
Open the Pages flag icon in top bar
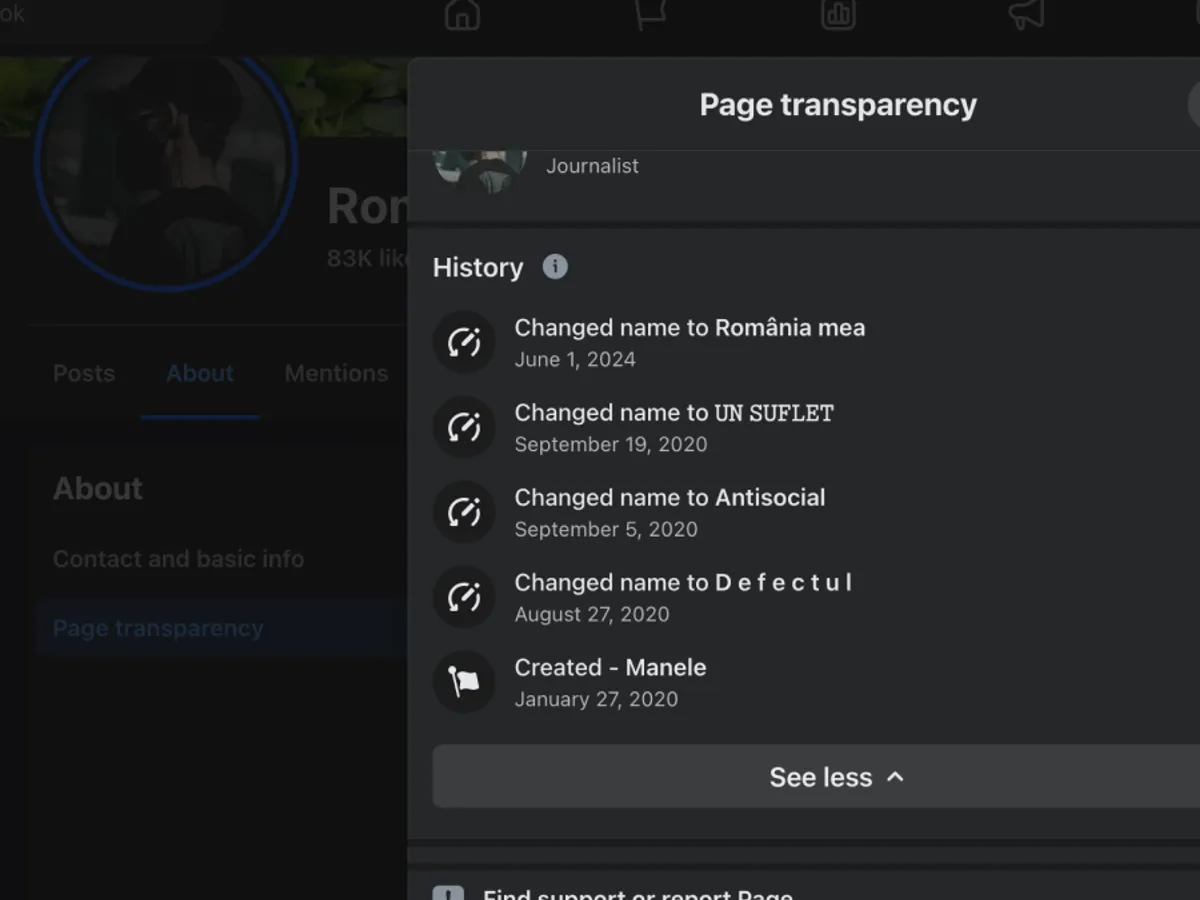[650, 15]
